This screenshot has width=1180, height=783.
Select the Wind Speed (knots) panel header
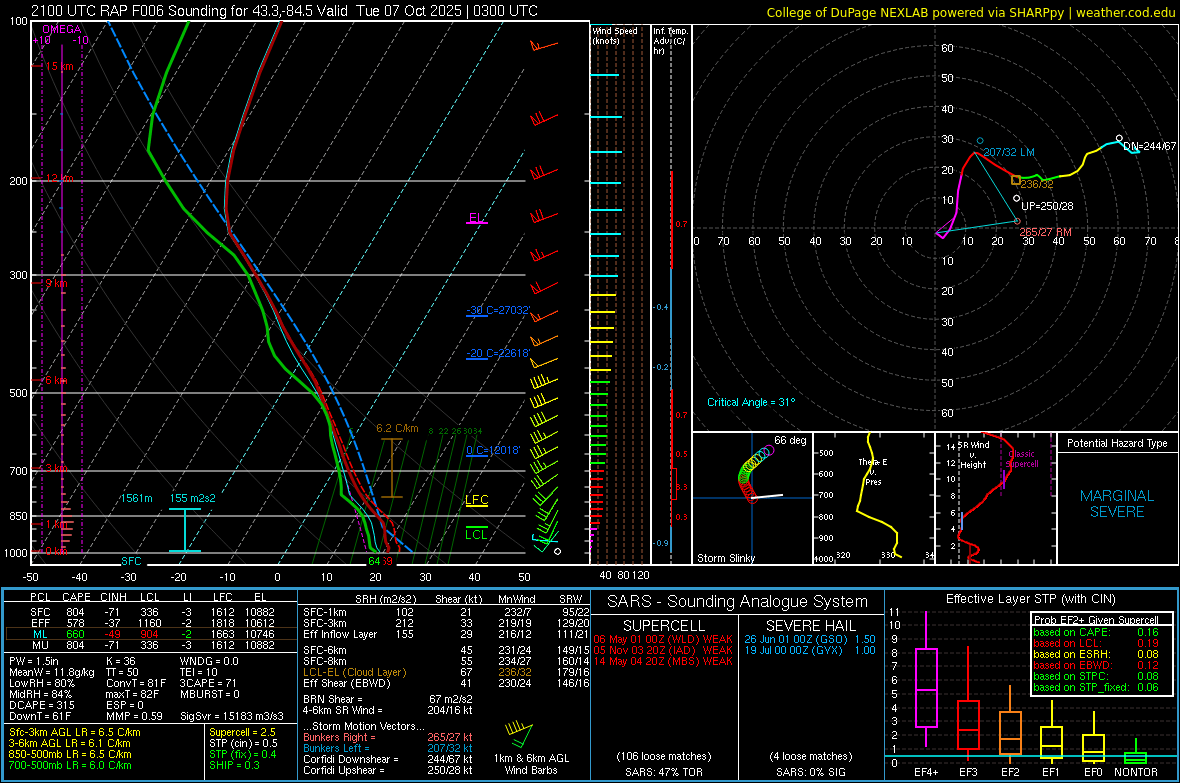(x=615, y=35)
